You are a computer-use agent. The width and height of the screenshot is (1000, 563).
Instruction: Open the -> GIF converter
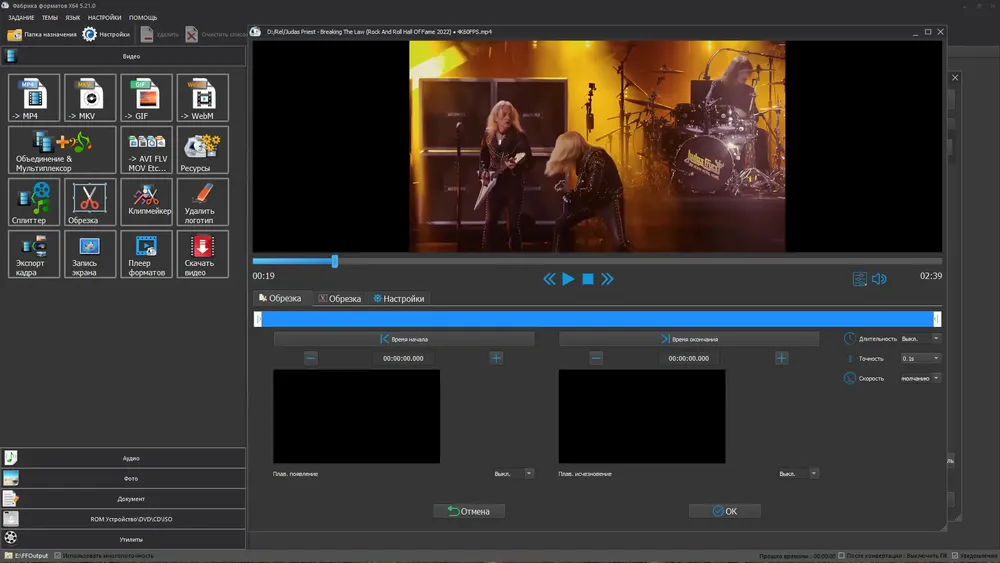(x=146, y=98)
